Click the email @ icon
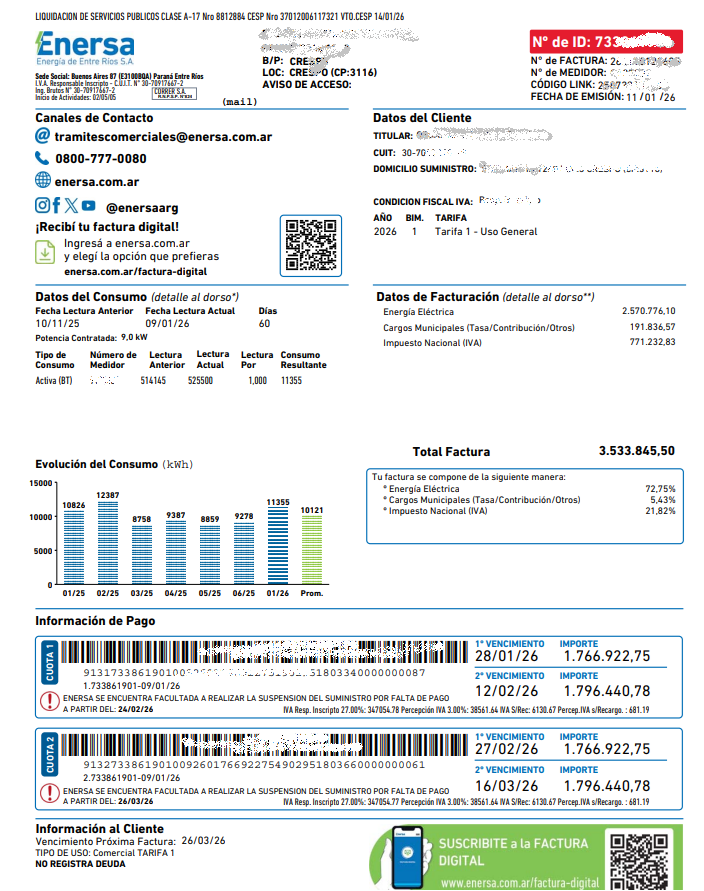The image size is (704, 891). pyautogui.click(x=43, y=136)
